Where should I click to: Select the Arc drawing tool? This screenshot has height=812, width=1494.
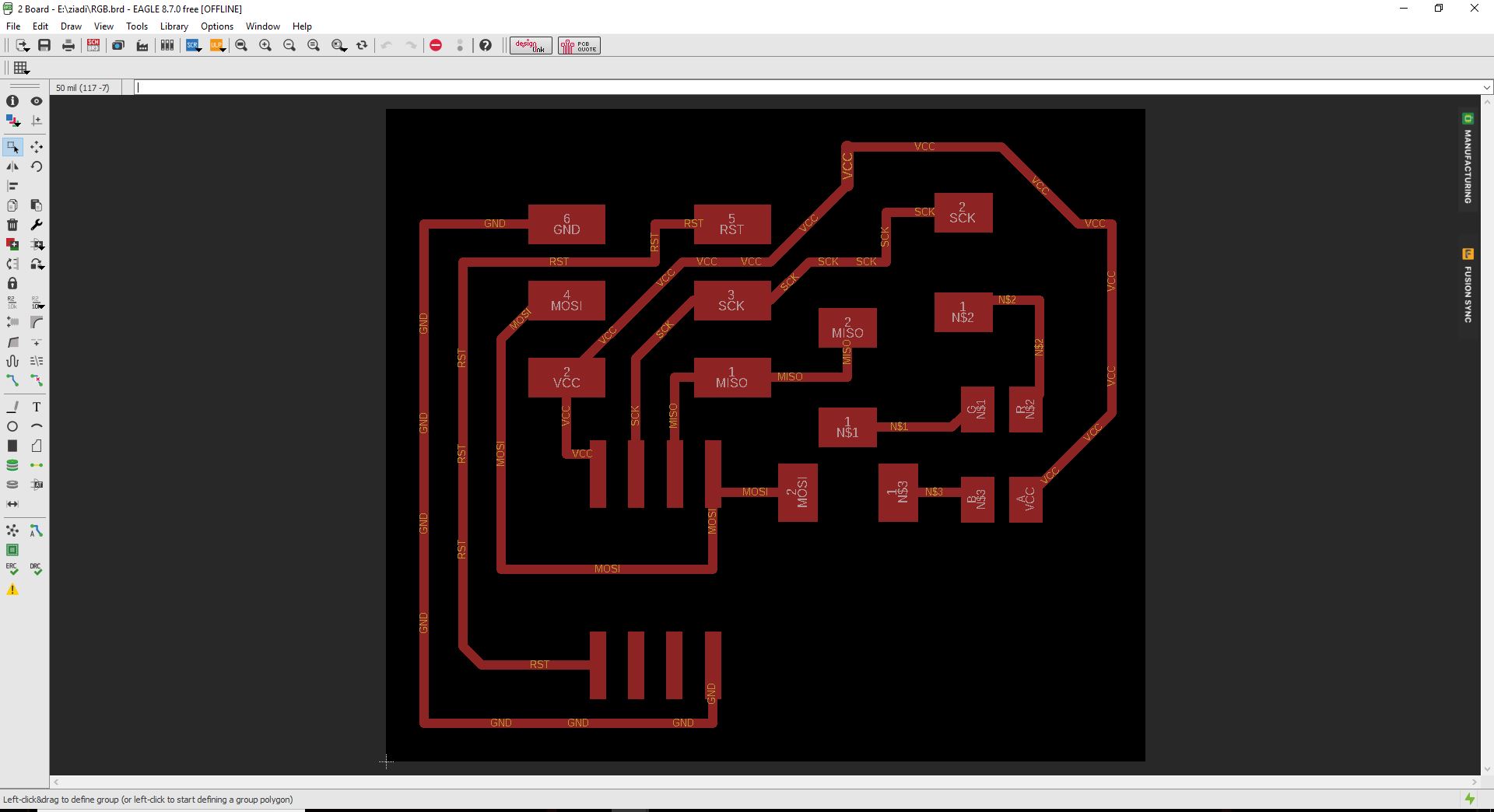(37, 426)
